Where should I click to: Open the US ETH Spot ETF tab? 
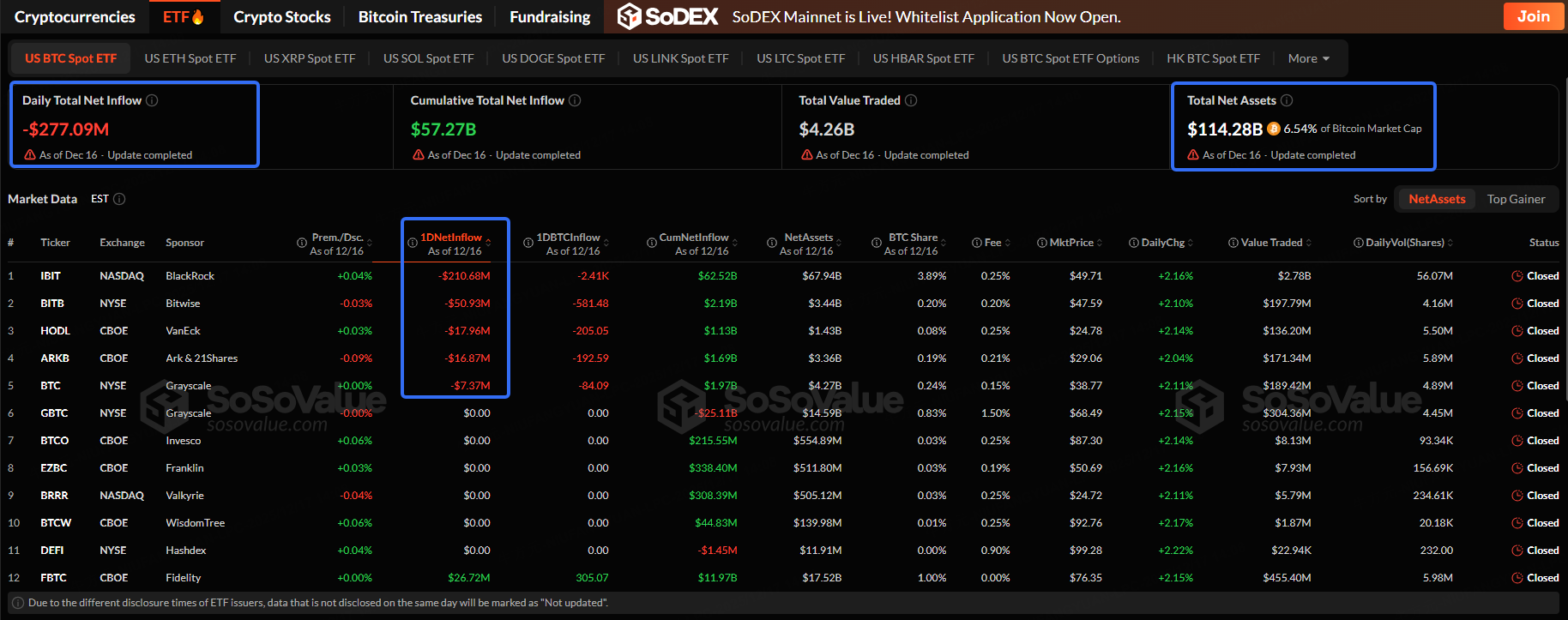(x=190, y=58)
